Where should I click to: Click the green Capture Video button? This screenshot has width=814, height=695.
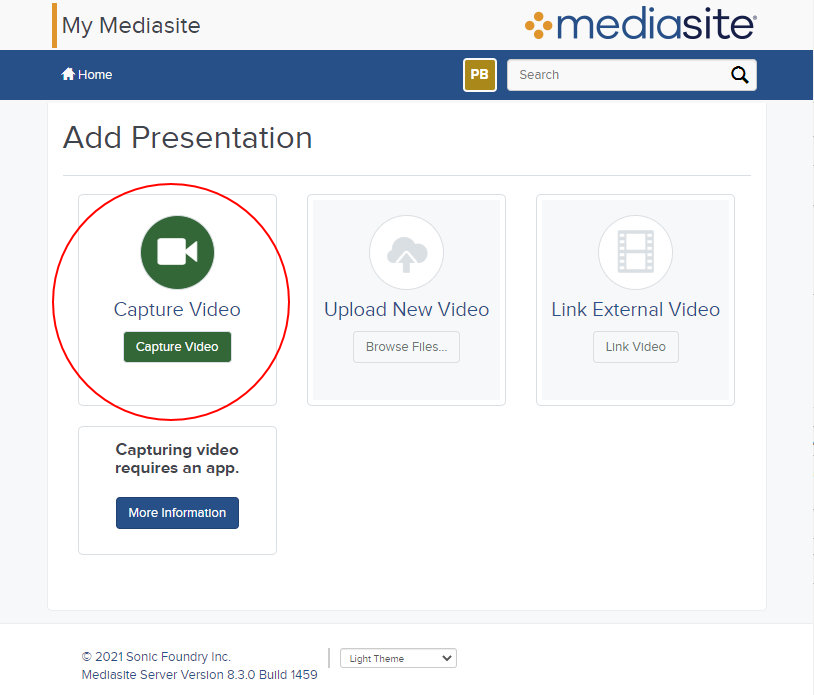177,347
